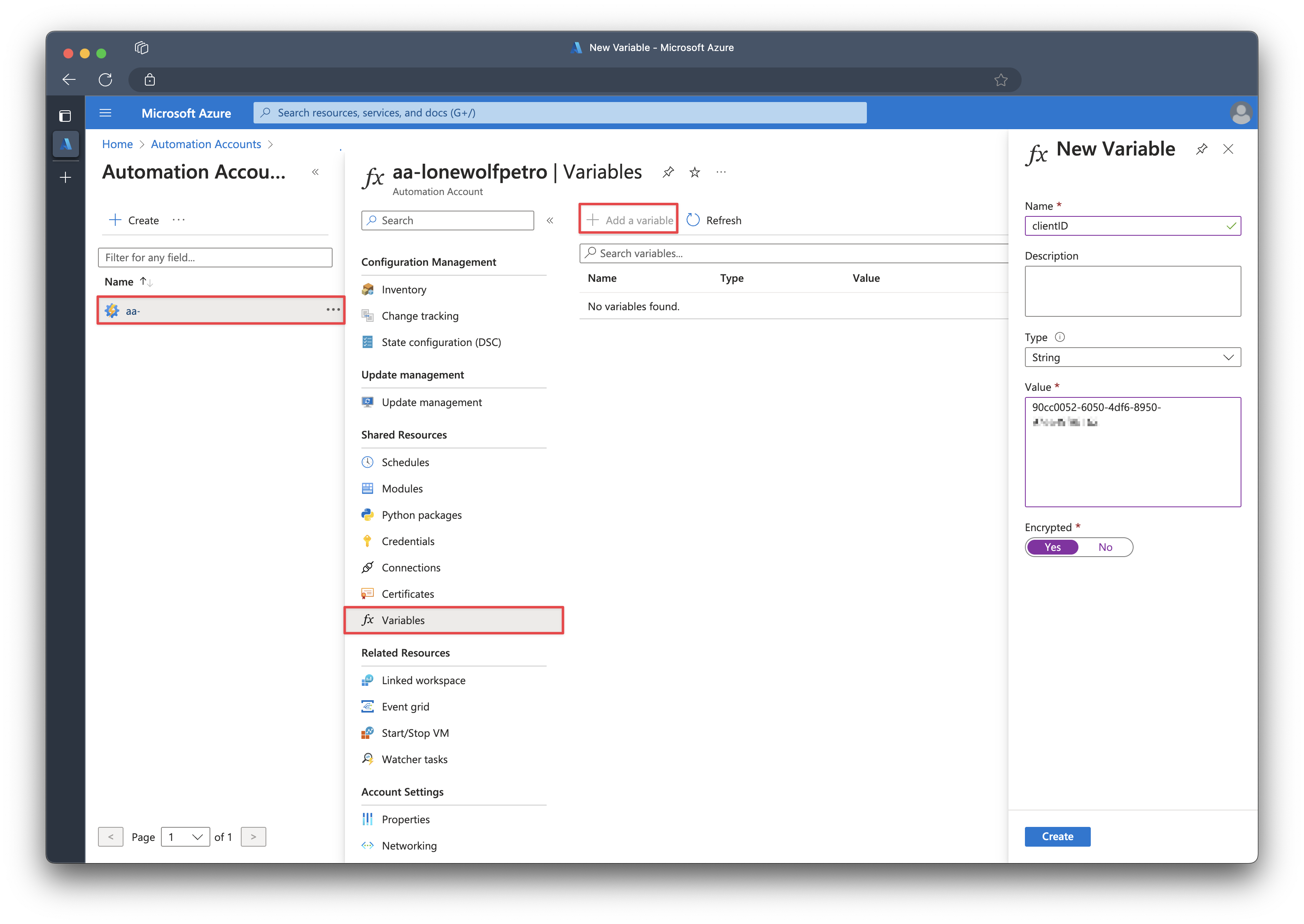Go to the previous page arrow
The width and height of the screenshot is (1304, 924).
coord(110,836)
